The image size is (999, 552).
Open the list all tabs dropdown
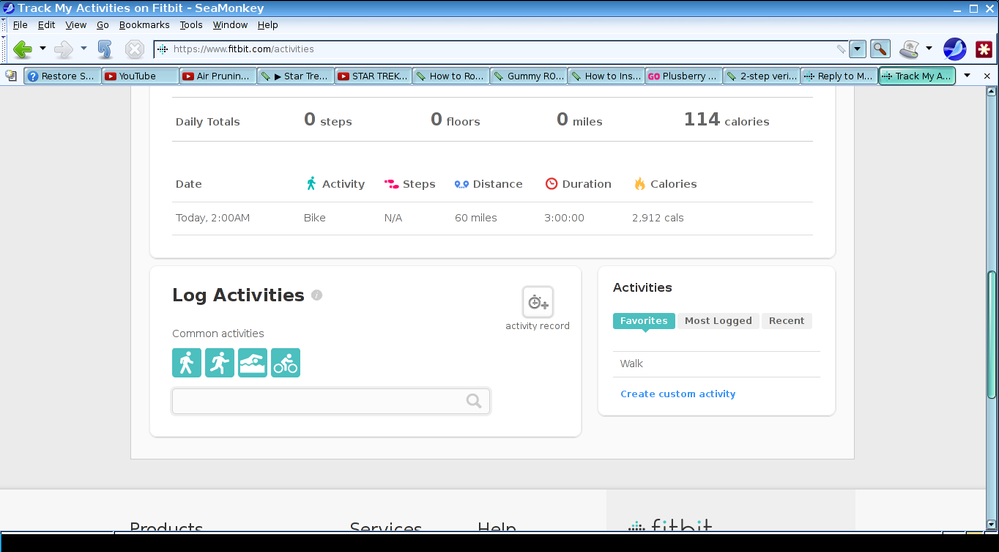tap(967, 76)
